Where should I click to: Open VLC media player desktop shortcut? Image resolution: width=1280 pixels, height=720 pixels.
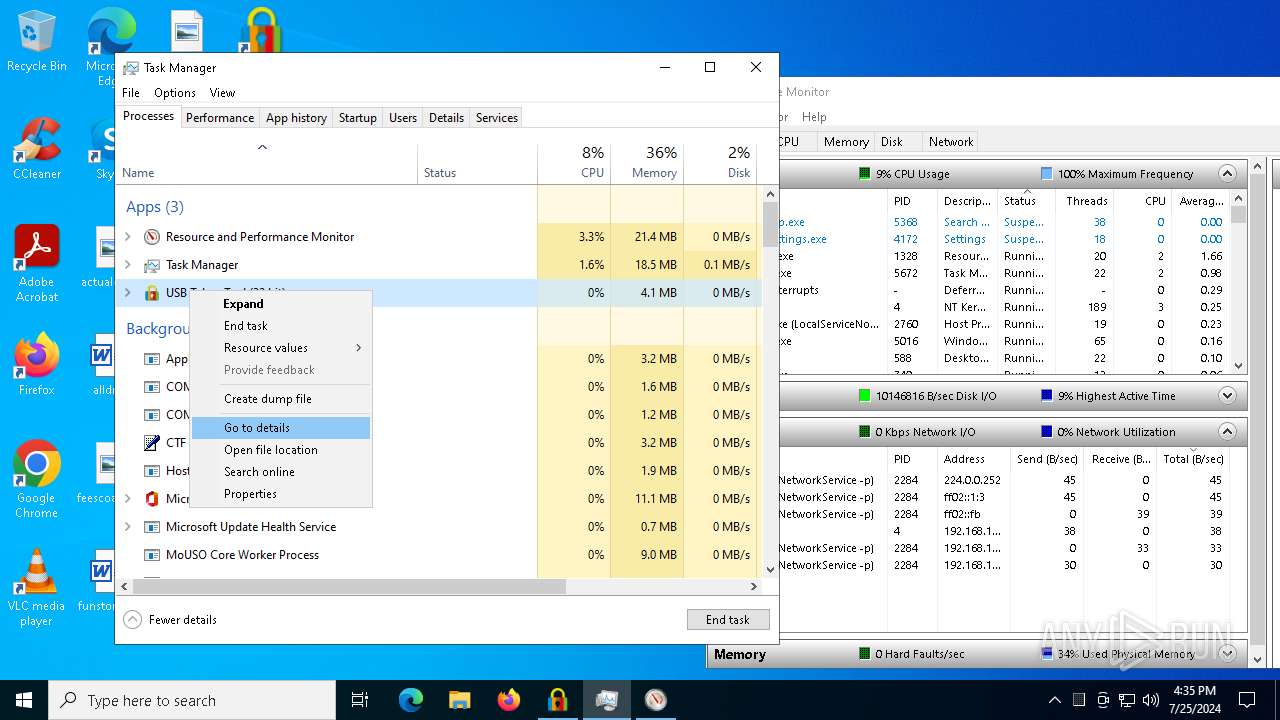tap(37, 588)
